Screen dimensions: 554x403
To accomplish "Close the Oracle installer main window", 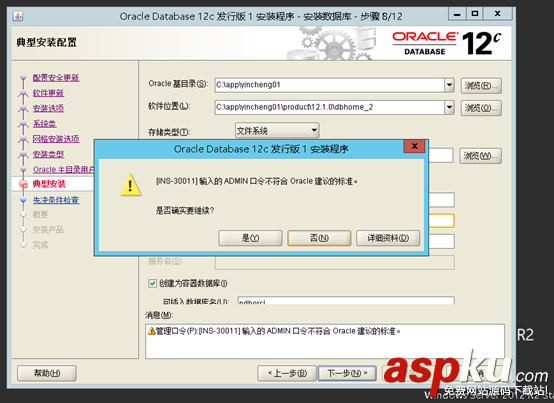I will (x=498, y=14).
